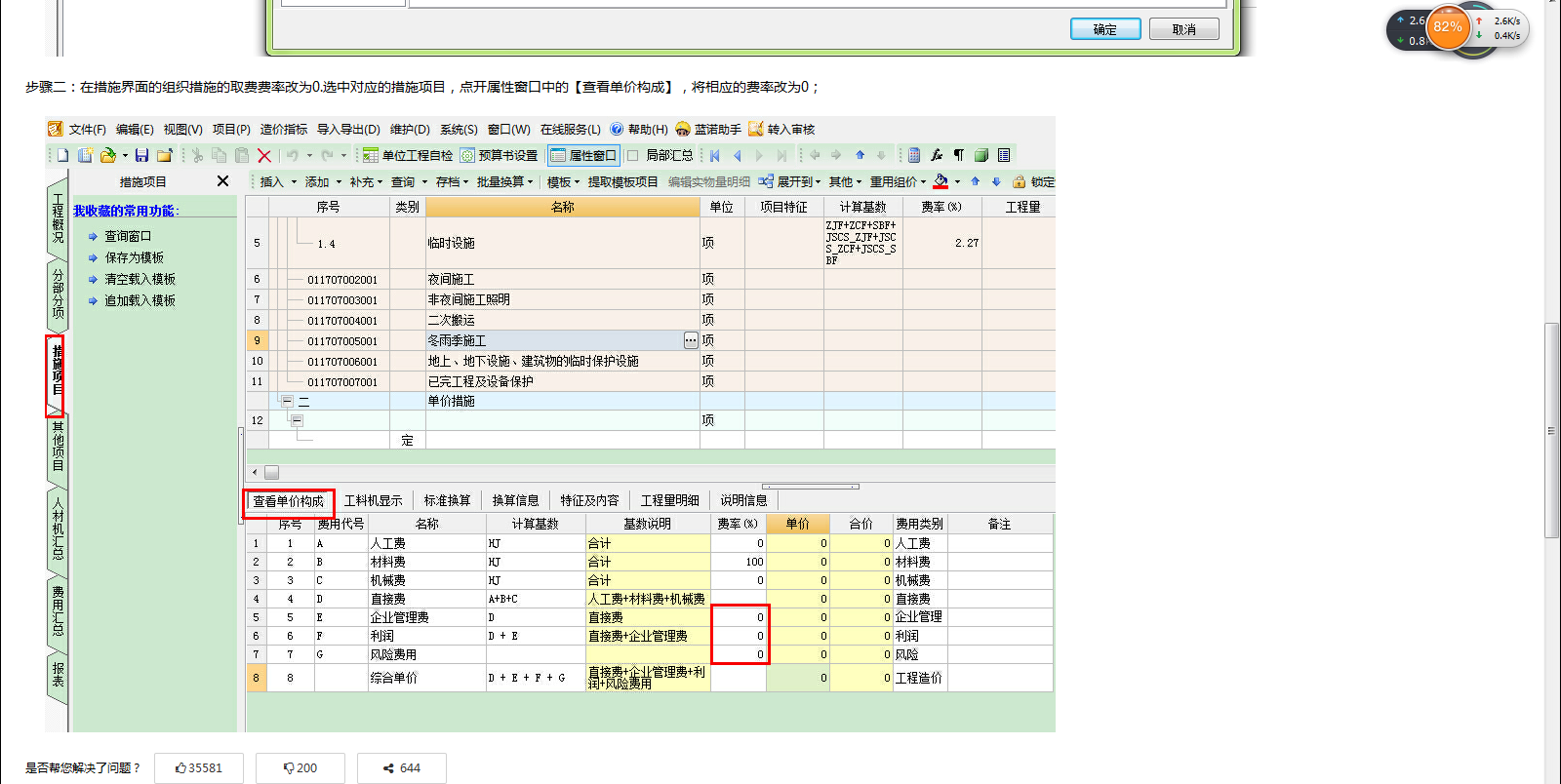Image resolution: width=1561 pixels, height=784 pixels.
Task: Select the 分部分项 side tab
Action: click(x=58, y=294)
